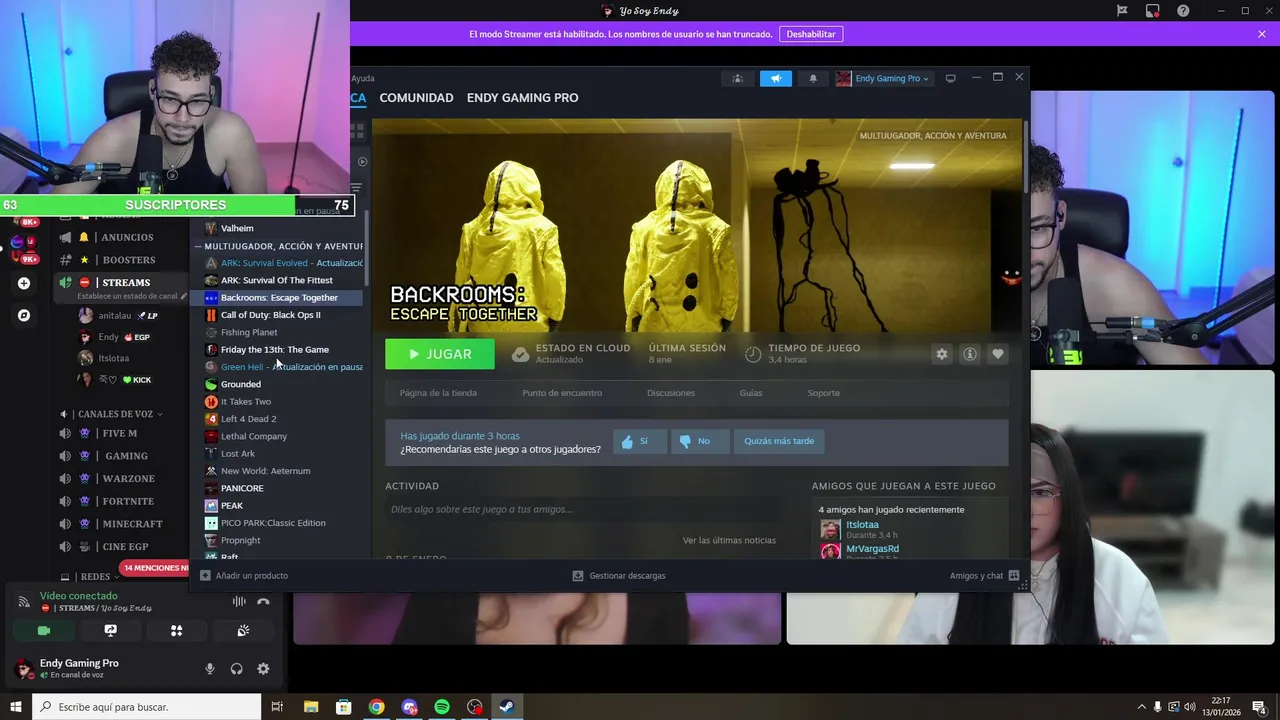1280x720 pixels.
Task: Select Grounded in the game list
Action: click(241, 384)
